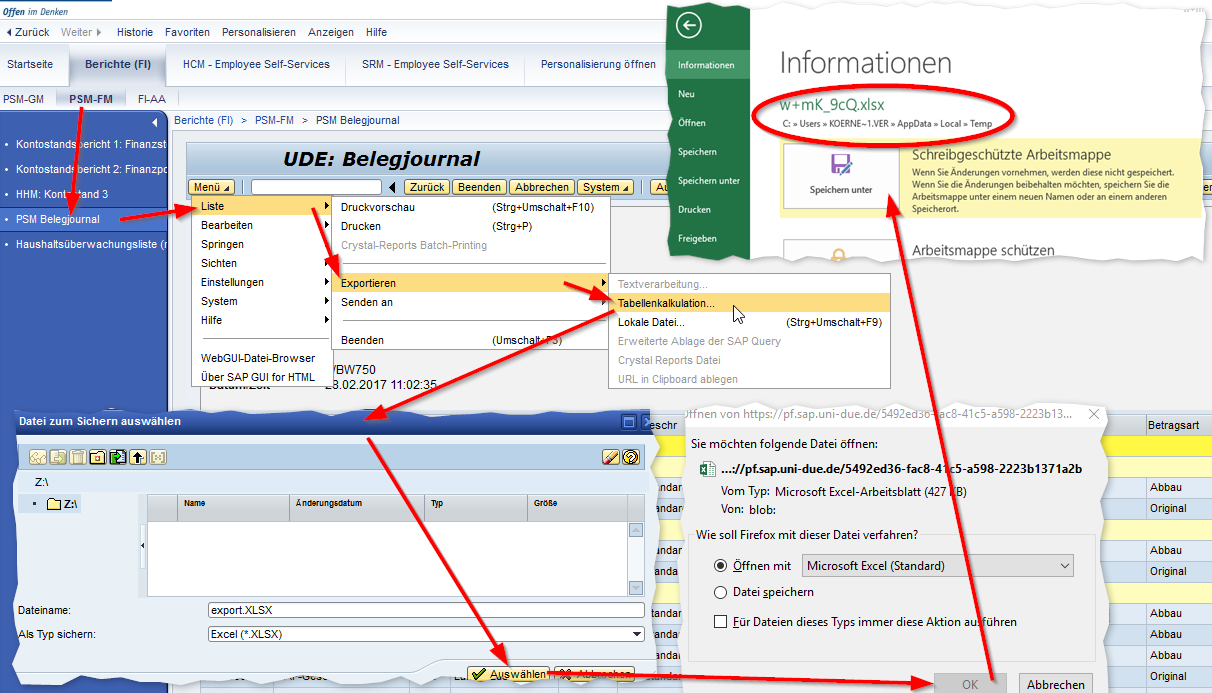Image resolution: width=1212 pixels, height=693 pixels.
Task: Click the up-one-level folder arrow icon
Action: [x=138, y=457]
